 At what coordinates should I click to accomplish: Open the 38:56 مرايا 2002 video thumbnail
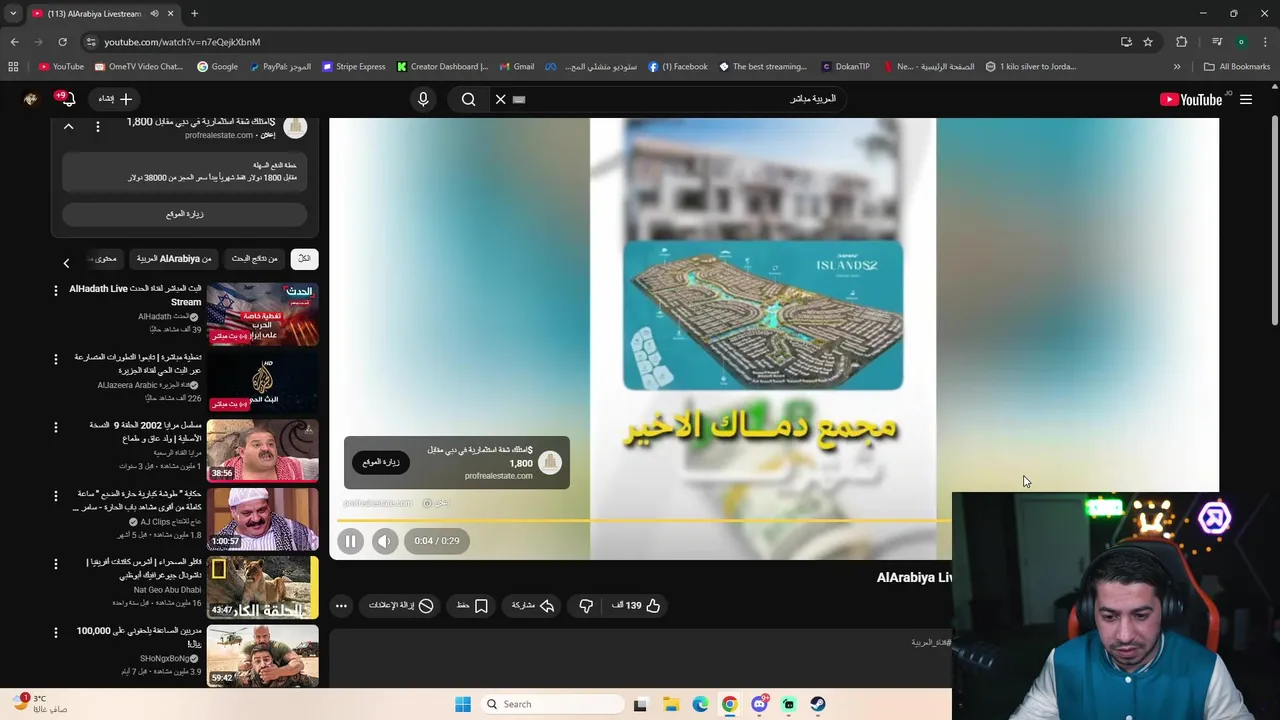coord(262,450)
